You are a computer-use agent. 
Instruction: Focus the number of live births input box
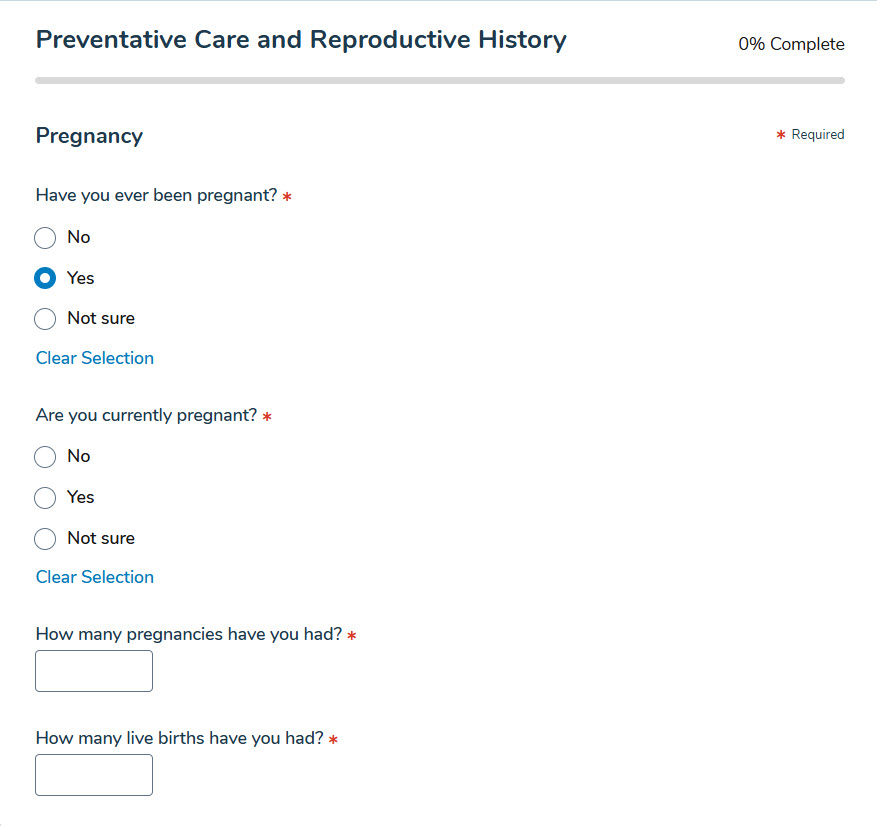pos(94,775)
